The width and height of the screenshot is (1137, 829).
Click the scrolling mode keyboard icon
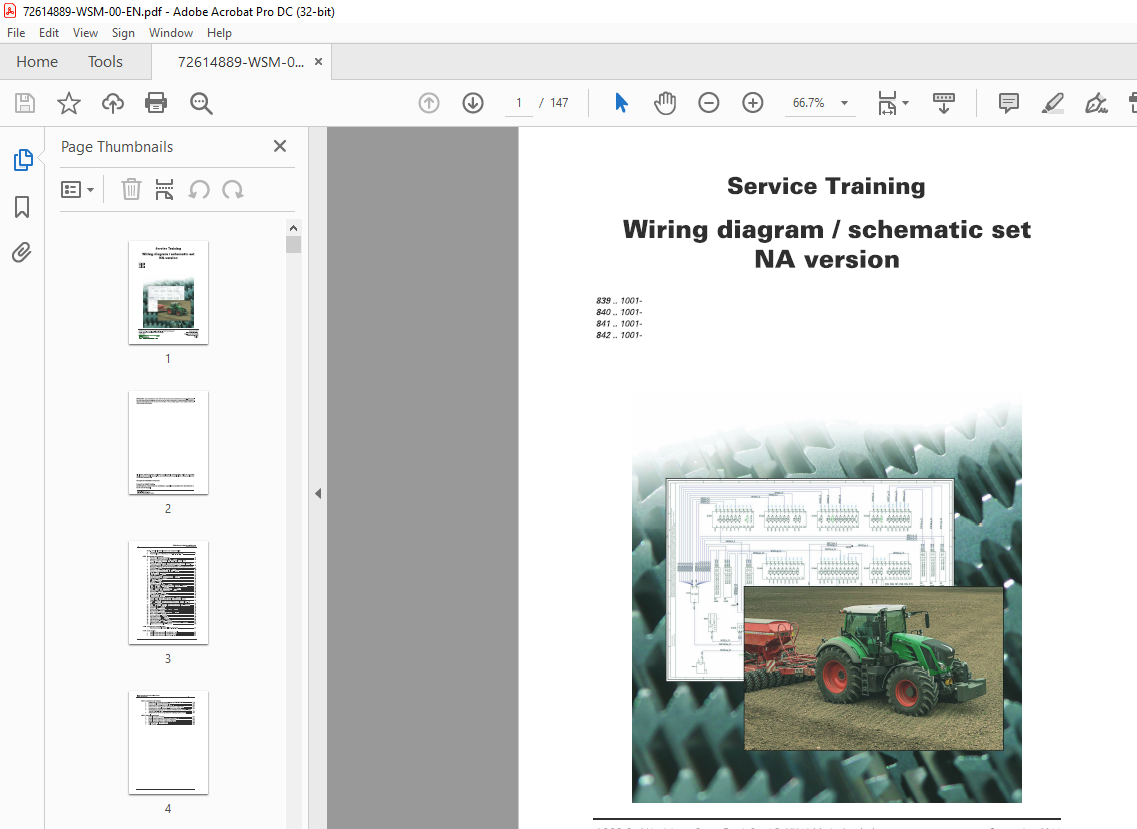click(x=943, y=103)
